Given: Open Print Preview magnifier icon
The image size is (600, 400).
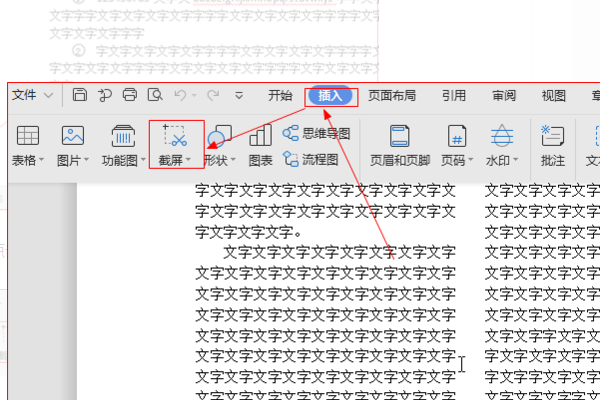Looking at the screenshot, I should pyautogui.click(x=155, y=95).
